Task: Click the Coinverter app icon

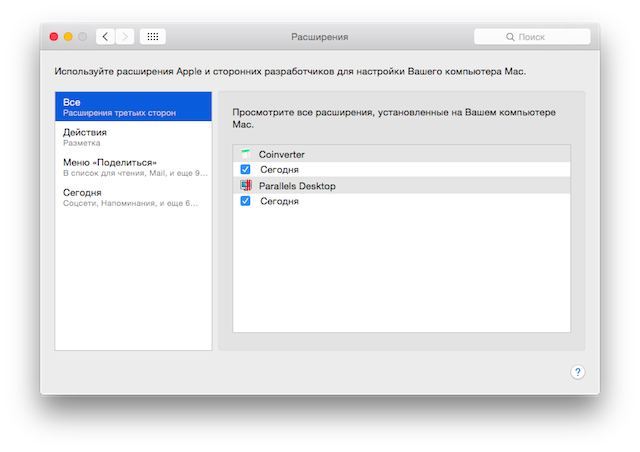Action: click(x=246, y=154)
